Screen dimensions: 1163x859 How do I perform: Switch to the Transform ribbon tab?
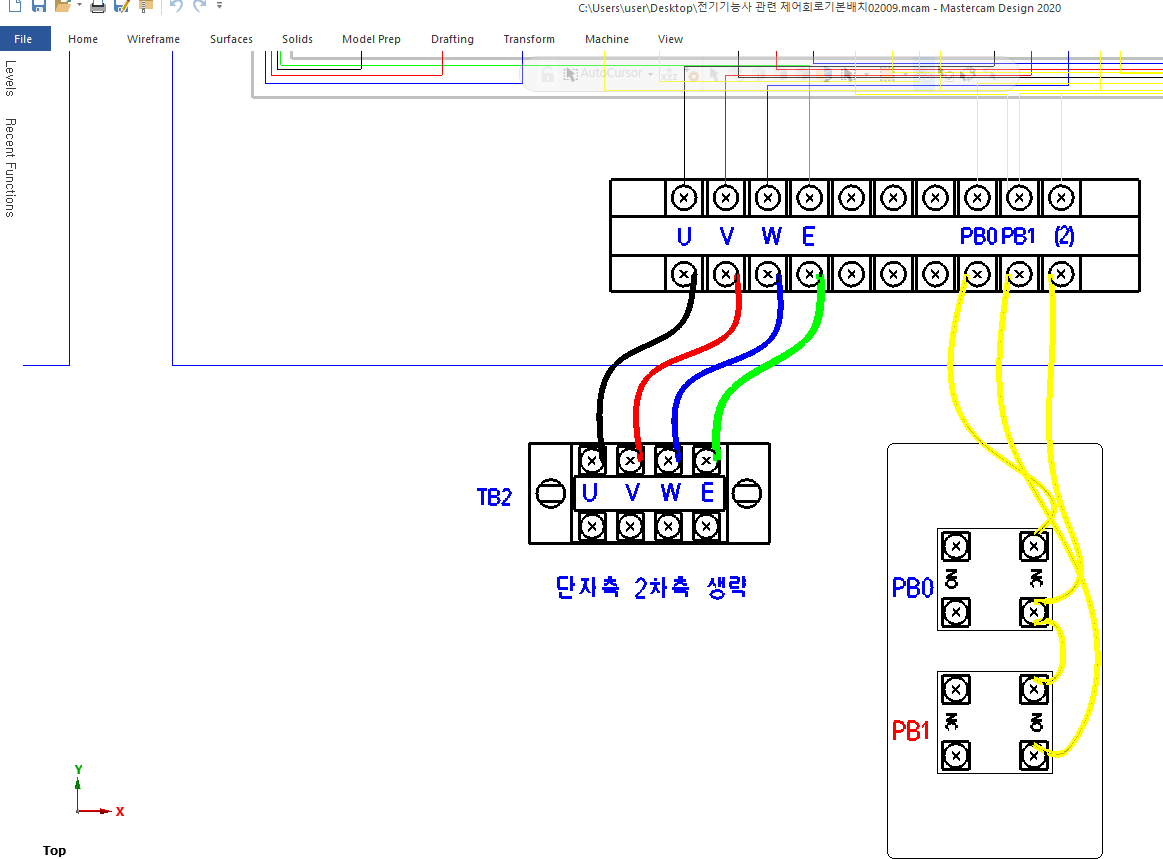529,39
